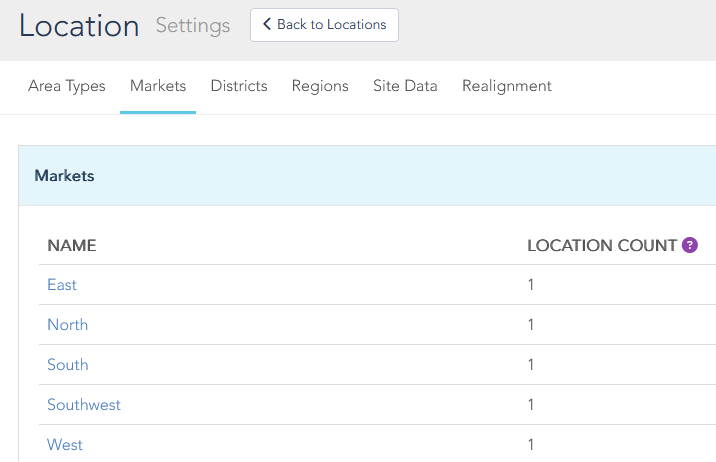The image size is (716, 462).
Task: Open the West market entry
Action: [x=65, y=445]
